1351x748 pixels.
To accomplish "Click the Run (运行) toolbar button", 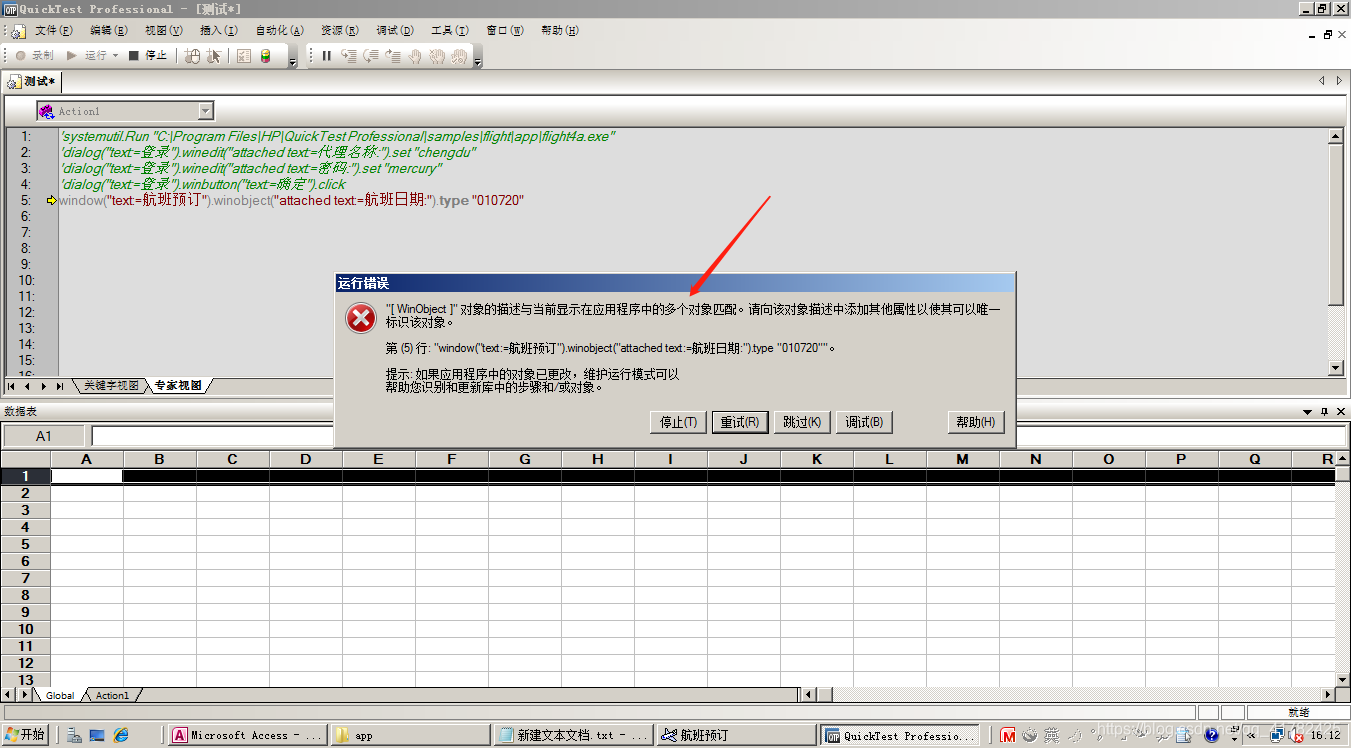I will (86, 56).
